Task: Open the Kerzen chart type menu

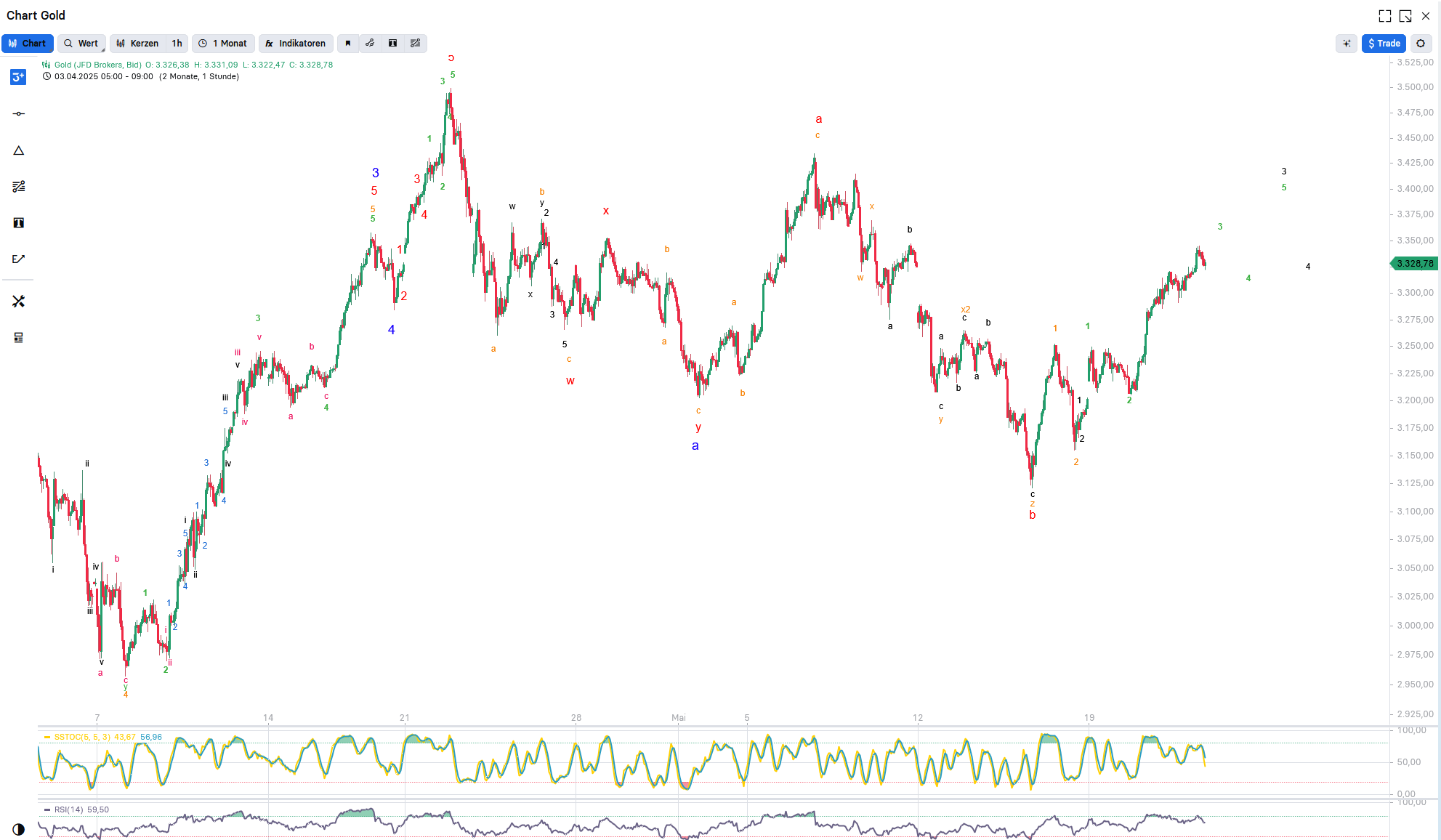Action: point(138,44)
